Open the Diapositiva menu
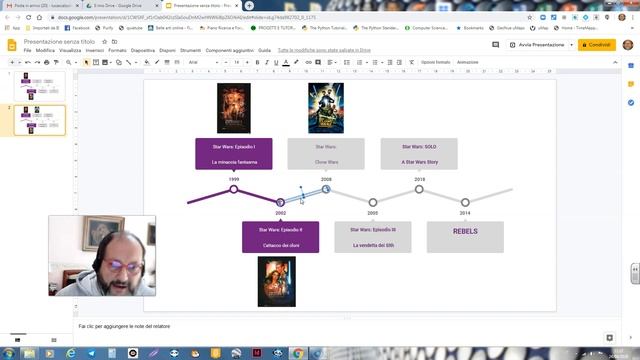 tap(142, 50)
